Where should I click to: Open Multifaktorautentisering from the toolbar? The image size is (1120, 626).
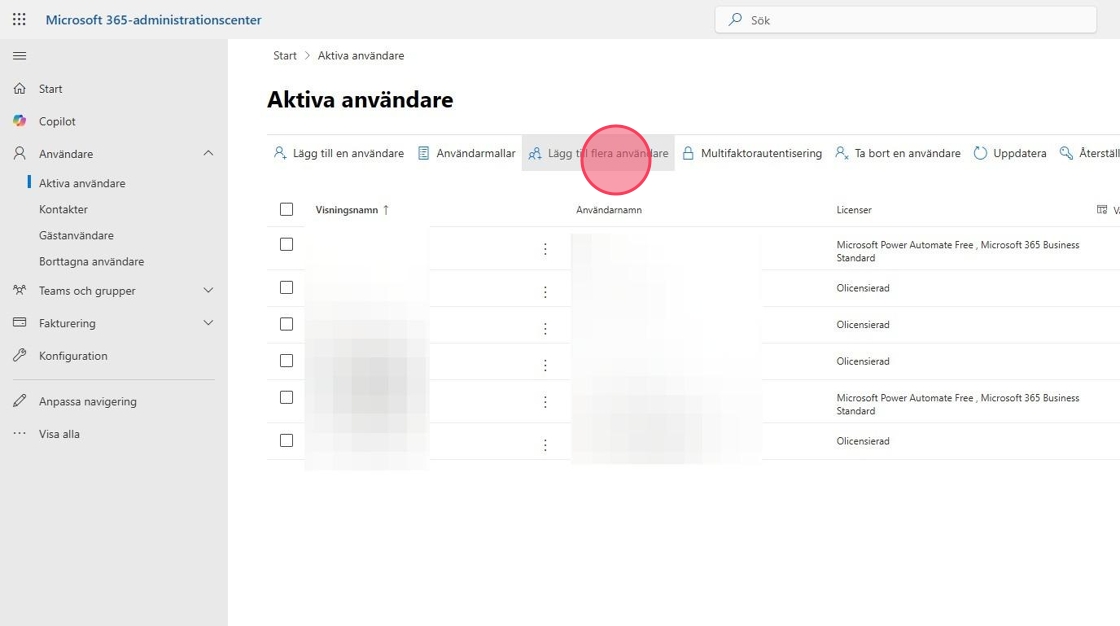click(751, 153)
